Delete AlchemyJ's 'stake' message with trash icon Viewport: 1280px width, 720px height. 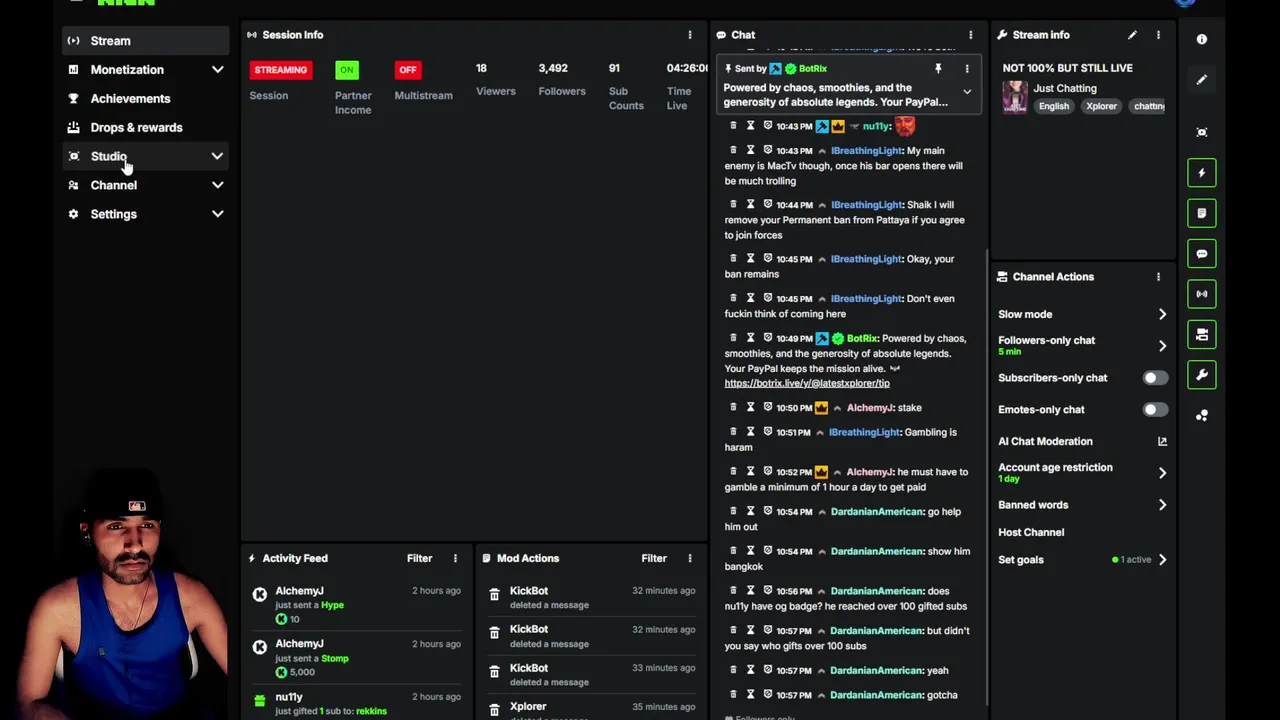pos(733,407)
